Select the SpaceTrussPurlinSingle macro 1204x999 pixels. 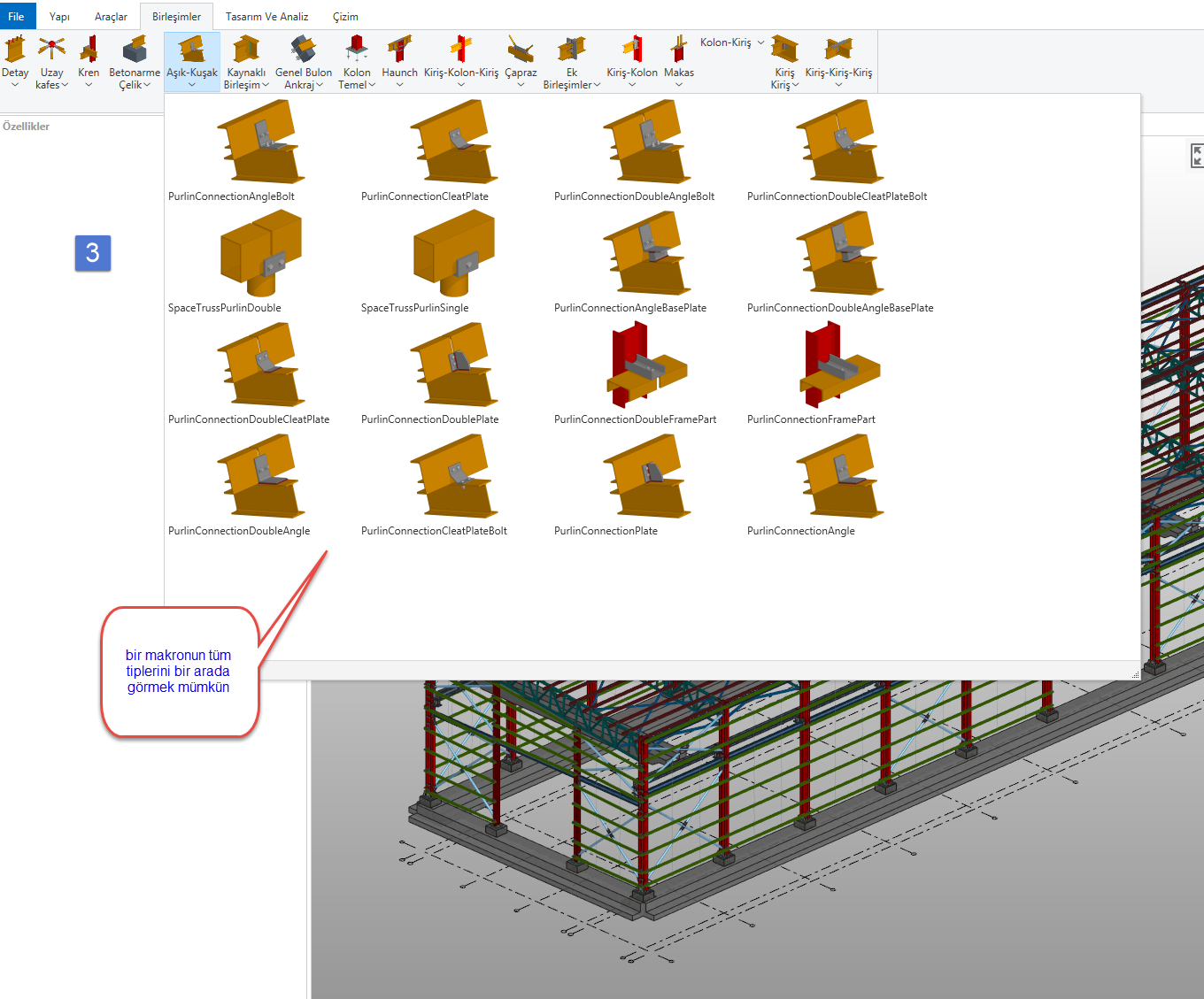point(452,254)
